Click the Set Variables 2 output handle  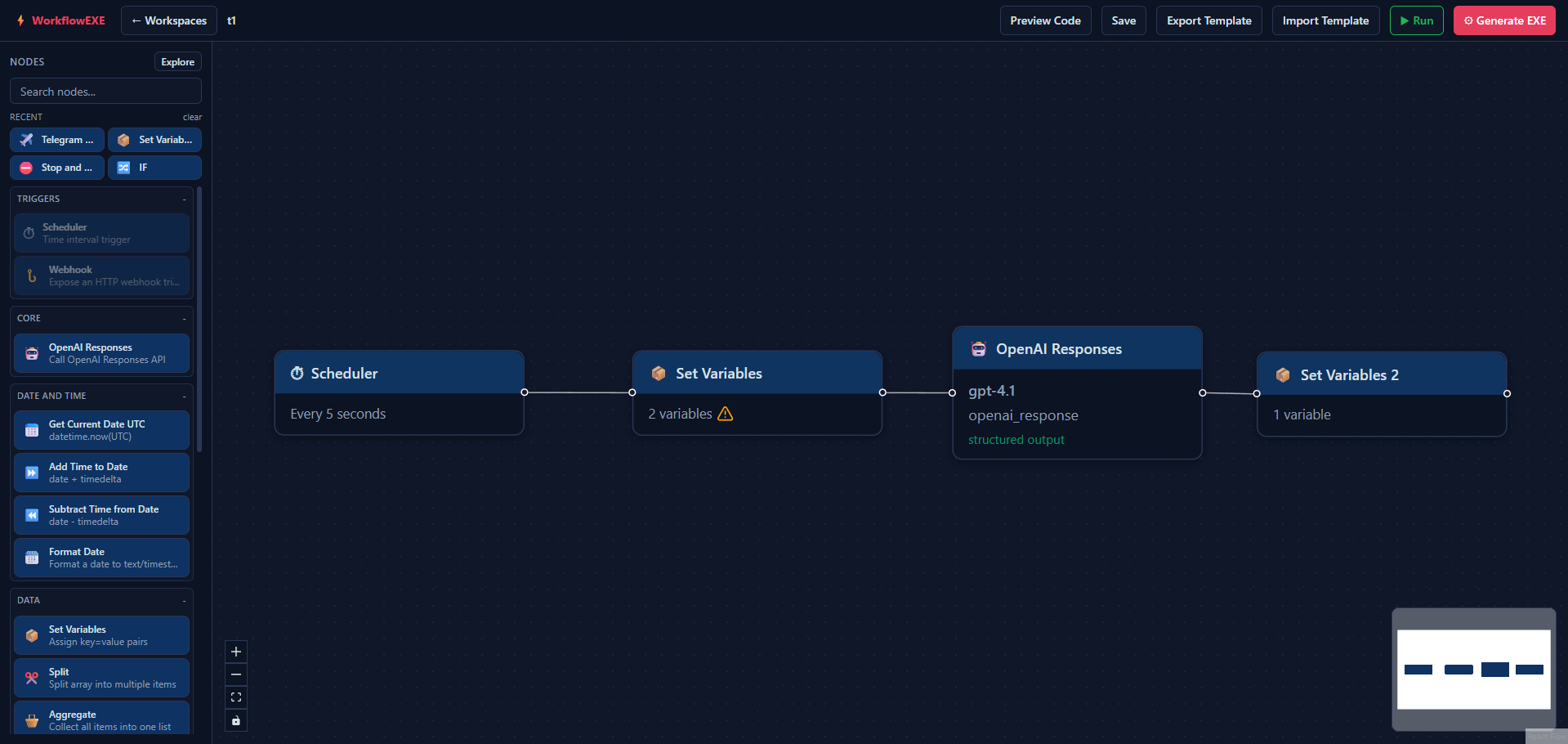pos(1507,393)
